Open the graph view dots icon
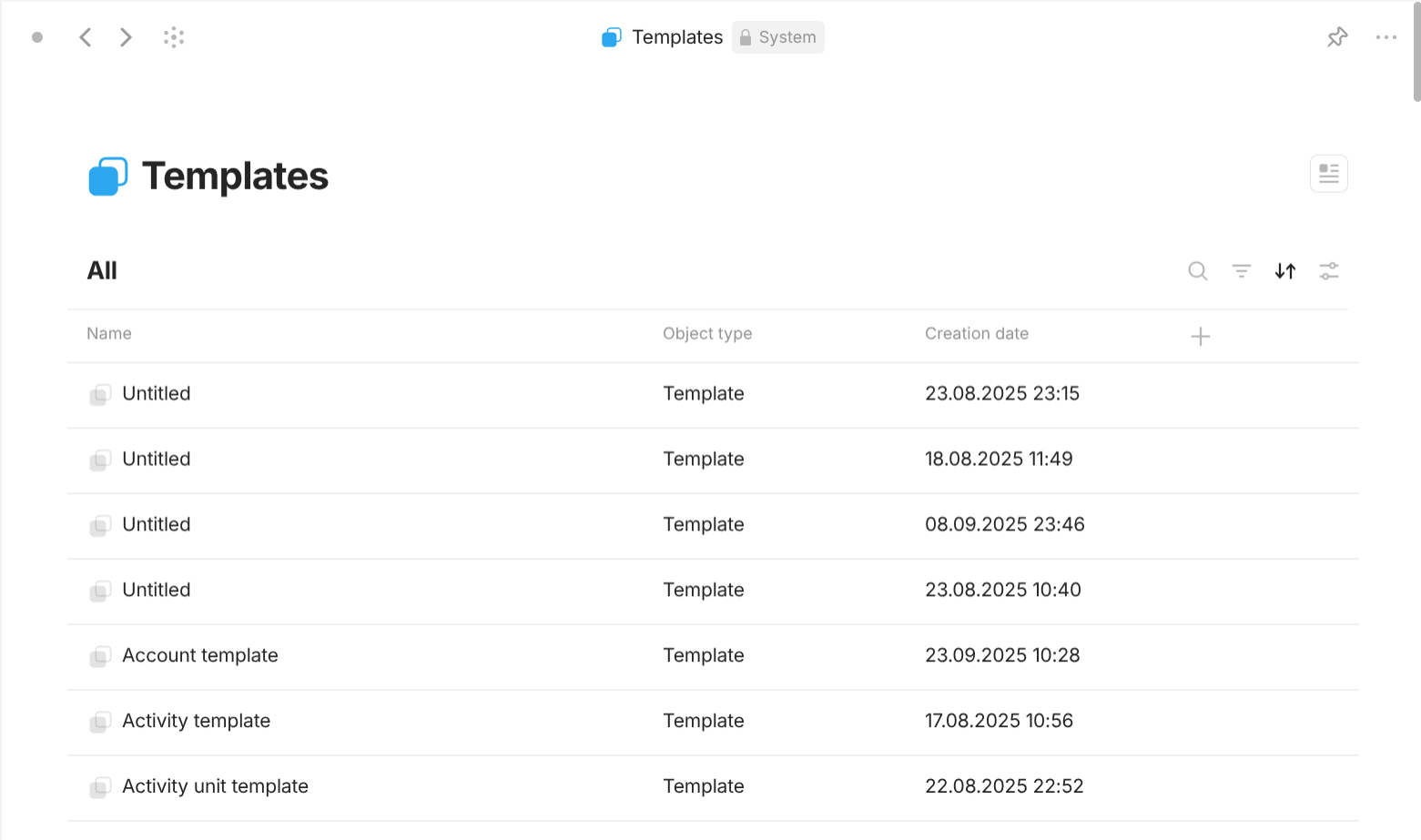 click(x=174, y=37)
